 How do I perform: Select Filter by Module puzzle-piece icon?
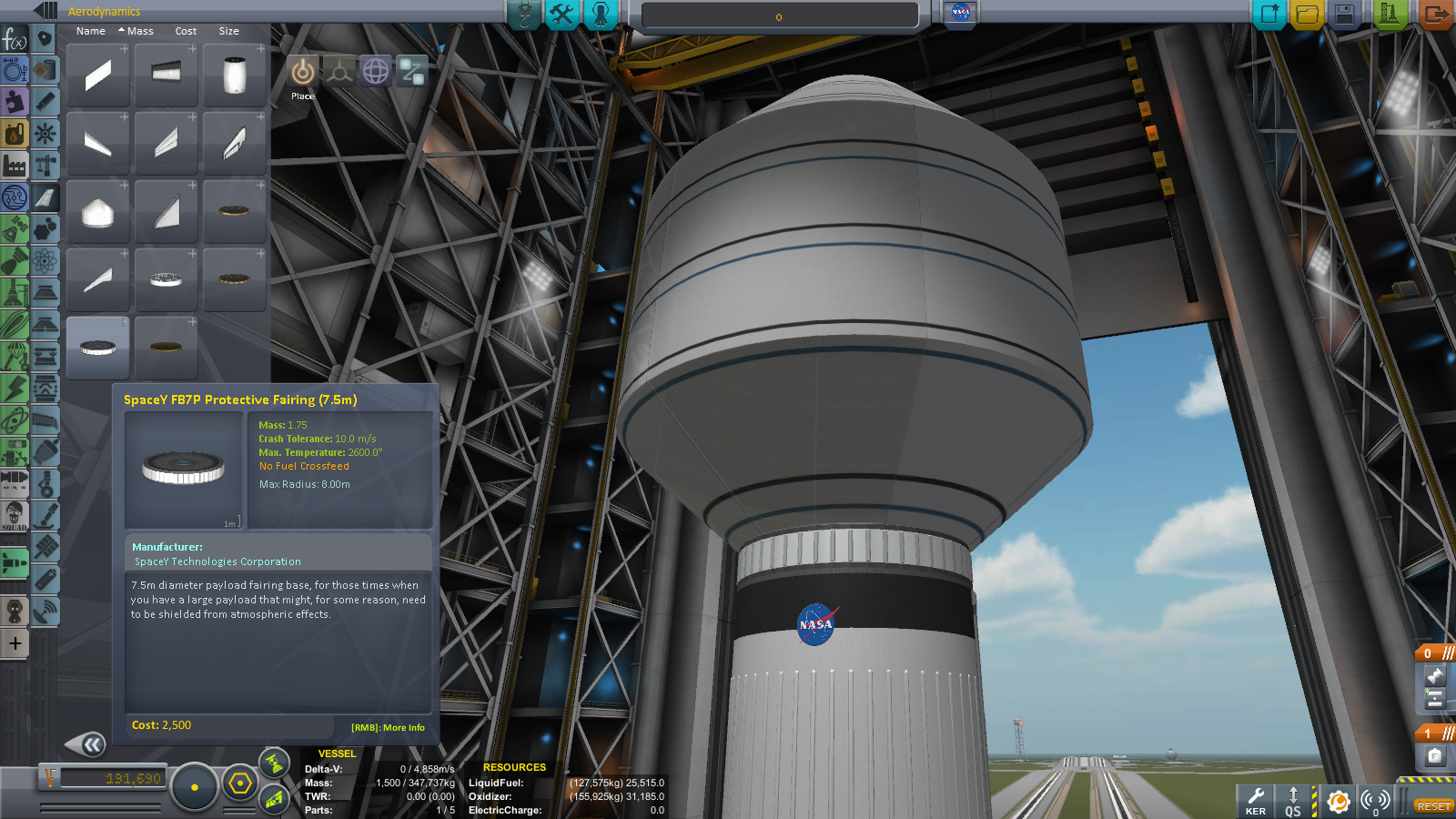pos(15,101)
